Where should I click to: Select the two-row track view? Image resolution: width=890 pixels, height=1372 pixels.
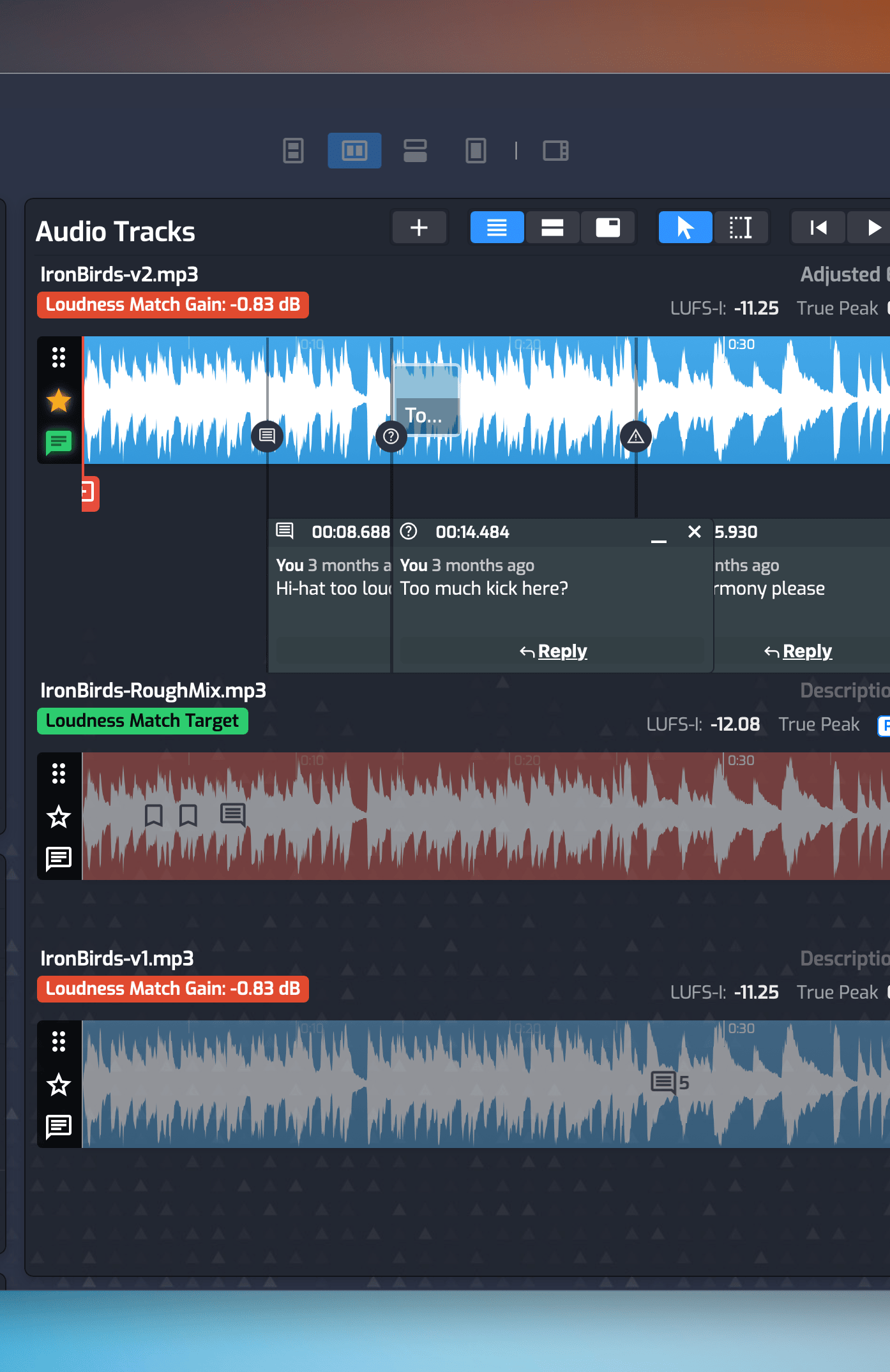(x=552, y=227)
